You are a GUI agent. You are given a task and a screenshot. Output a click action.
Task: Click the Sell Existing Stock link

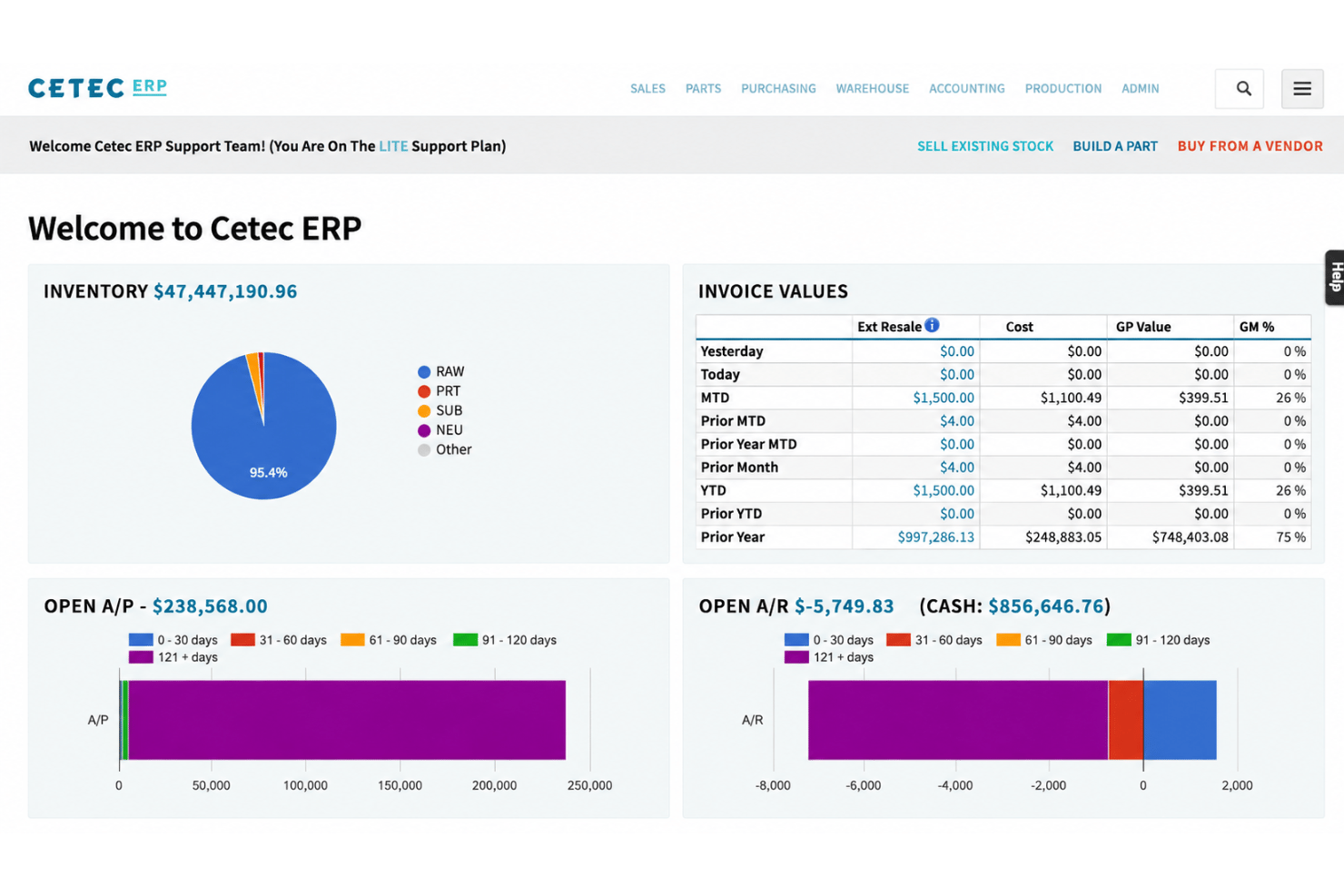click(985, 146)
